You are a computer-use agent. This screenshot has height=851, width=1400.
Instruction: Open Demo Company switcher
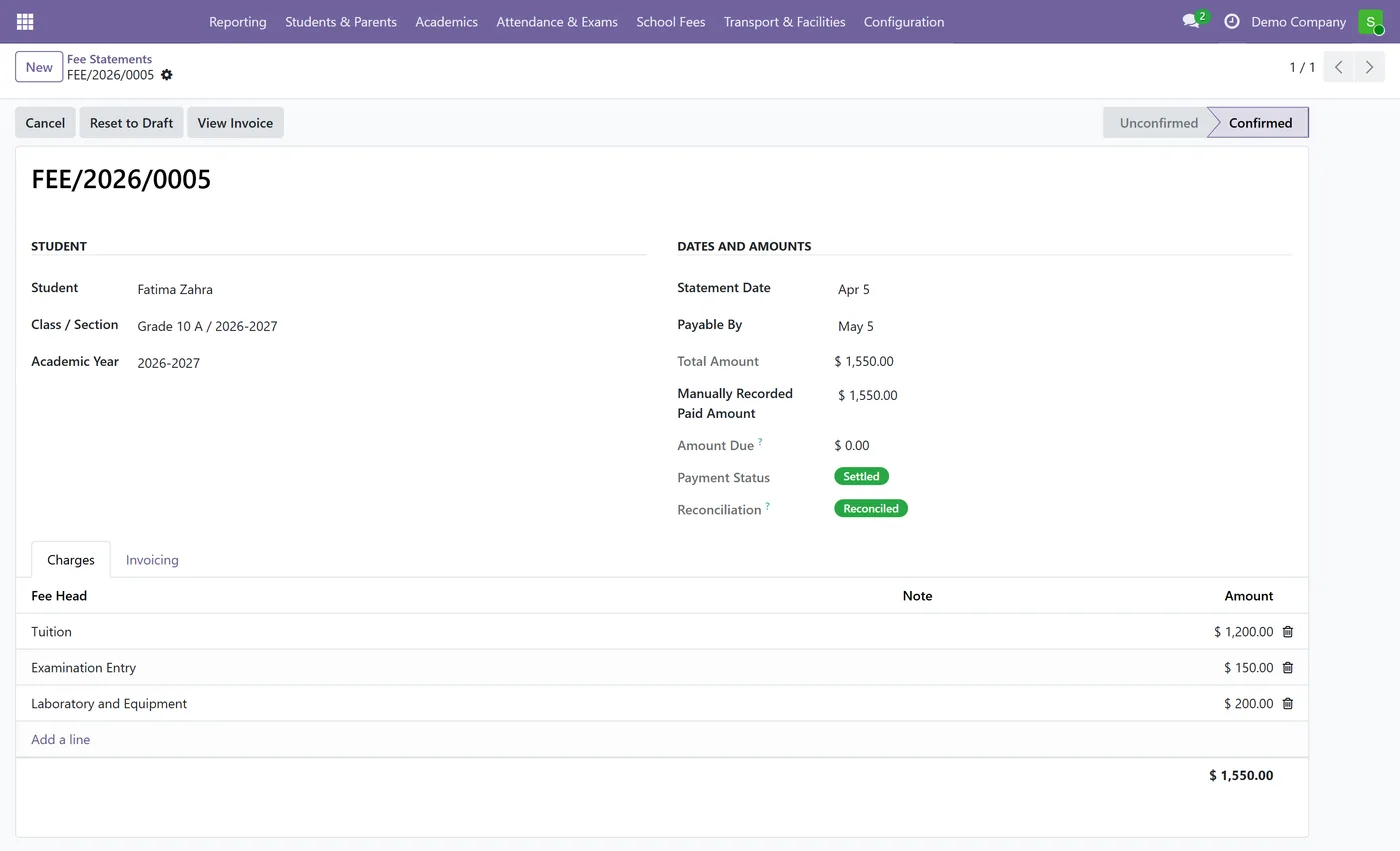tap(1299, 21)
